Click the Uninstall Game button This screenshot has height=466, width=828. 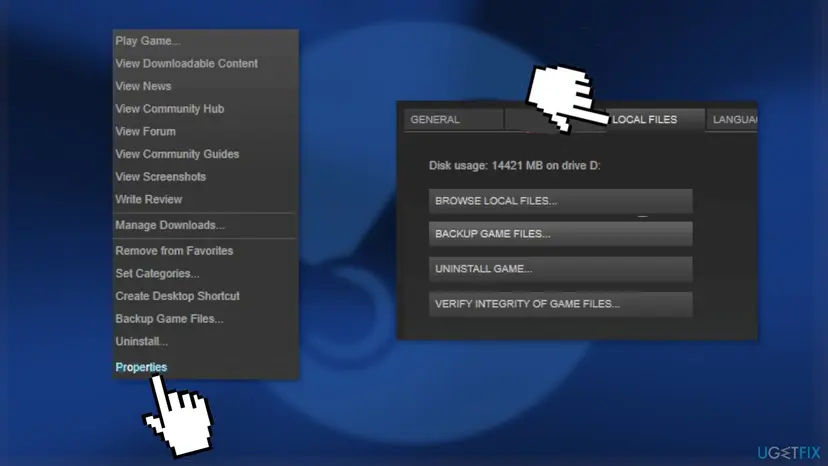(x=560, y=269)
